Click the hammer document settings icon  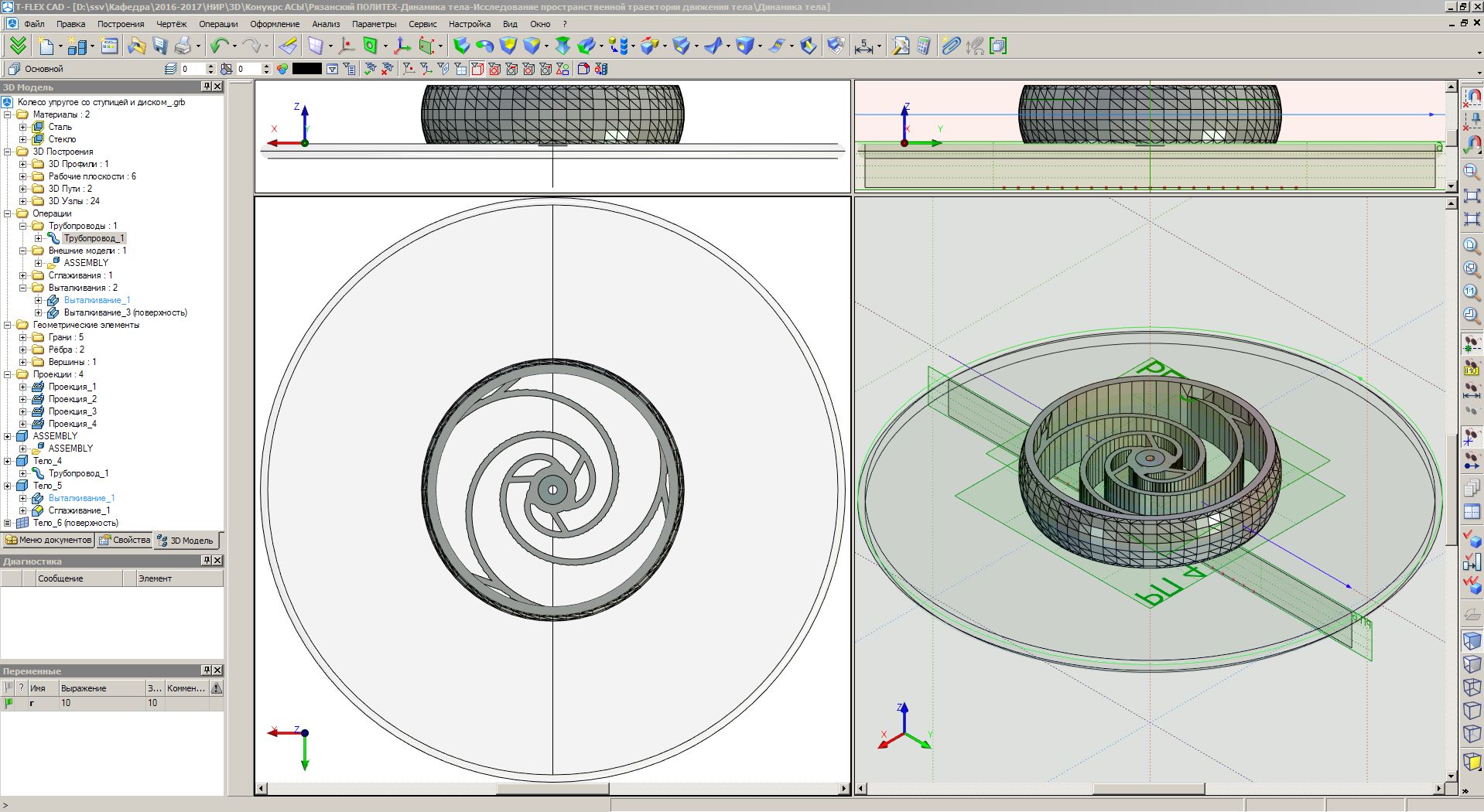click(x=901, y=46)
